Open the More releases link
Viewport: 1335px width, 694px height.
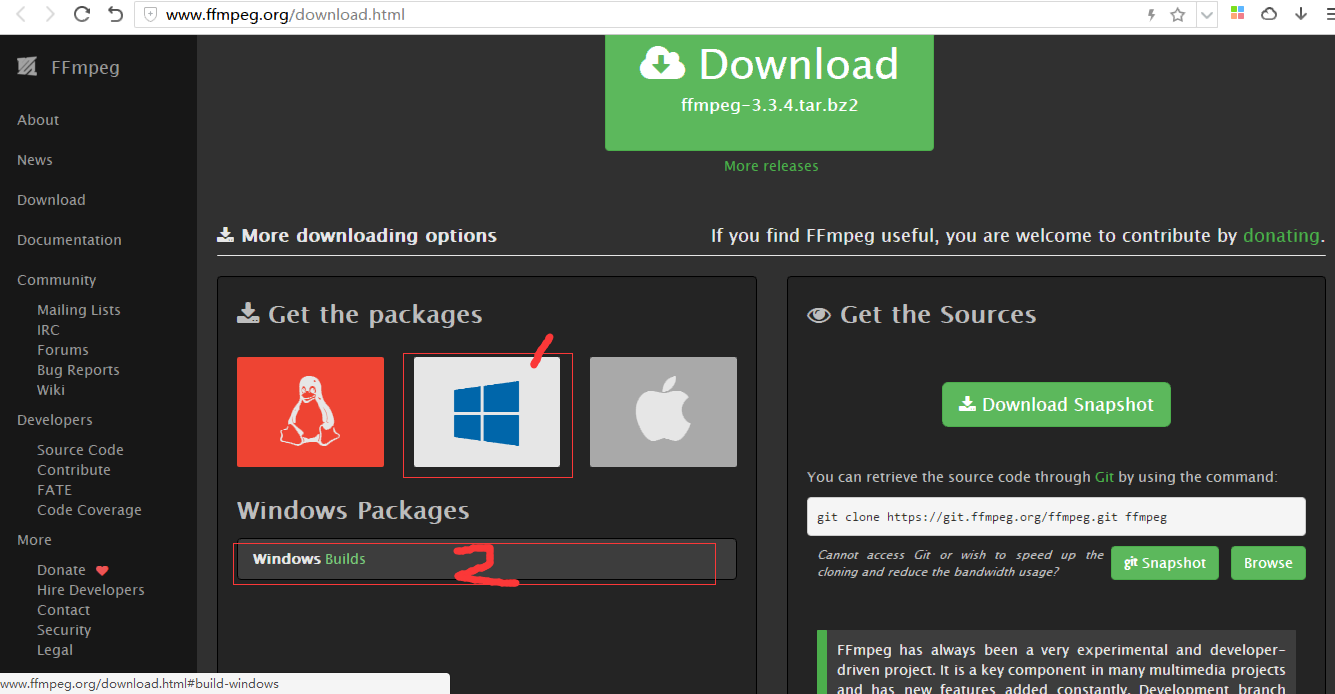click(x=771, y=166)
